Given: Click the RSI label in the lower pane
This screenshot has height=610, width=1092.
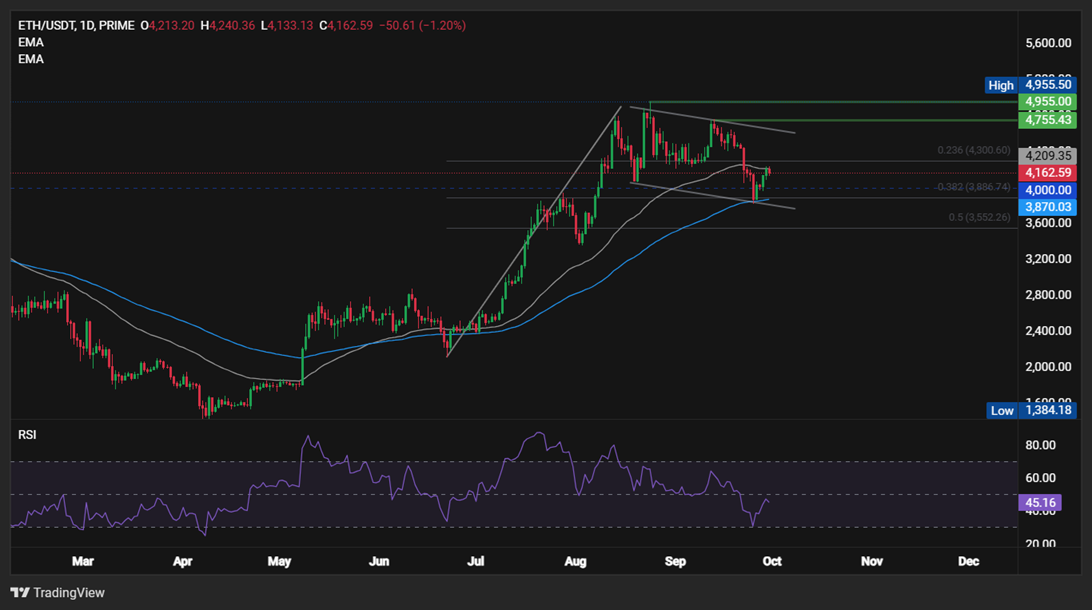Looking at the screenshot, I should pyautogui.click(x=28, y=433).
